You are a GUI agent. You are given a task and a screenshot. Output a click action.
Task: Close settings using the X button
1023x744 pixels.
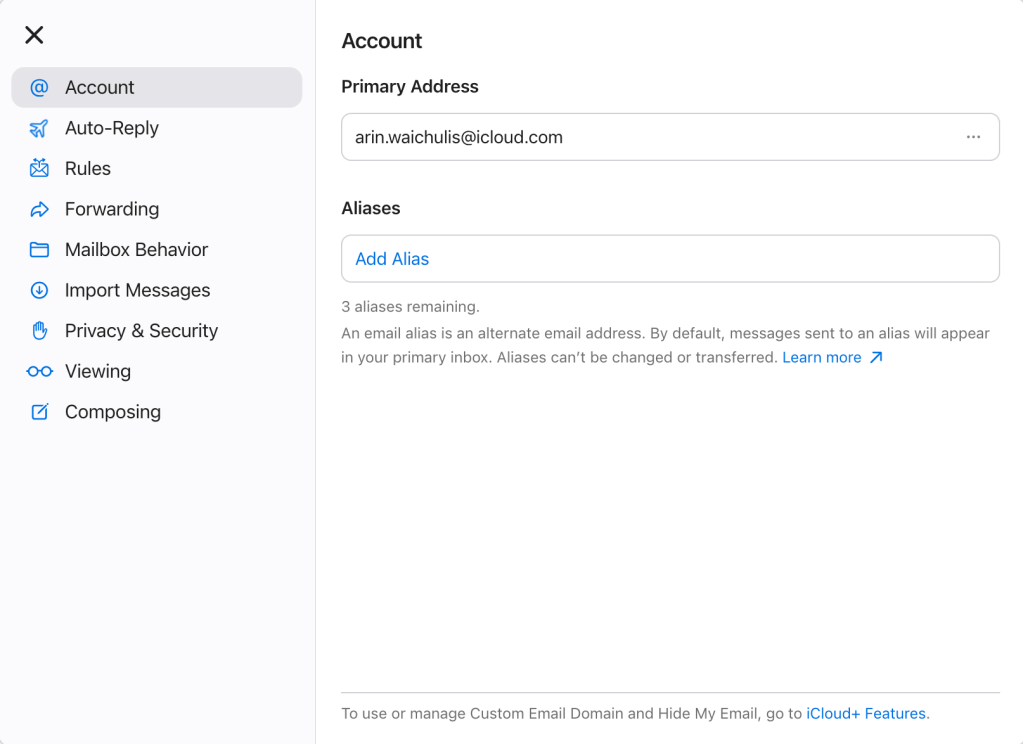(33, 34)
